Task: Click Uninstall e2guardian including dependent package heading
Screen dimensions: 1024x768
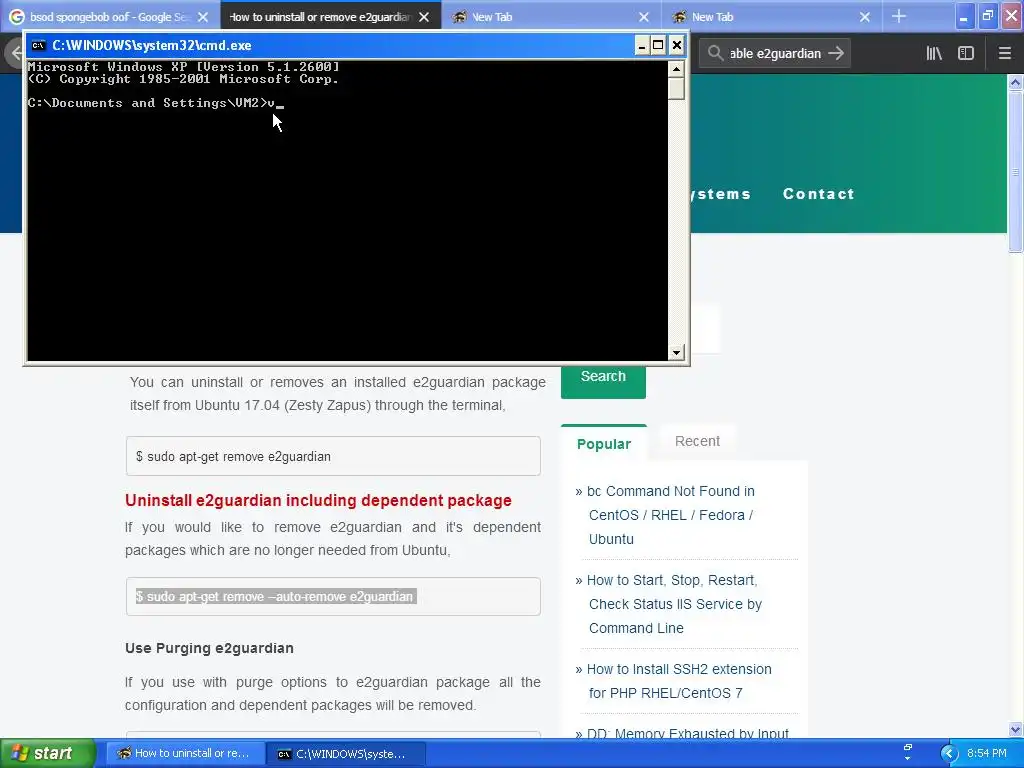Action: tap(318, 500)
